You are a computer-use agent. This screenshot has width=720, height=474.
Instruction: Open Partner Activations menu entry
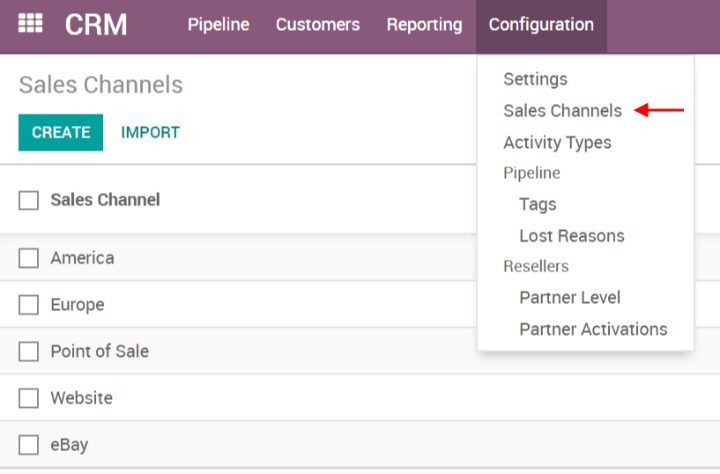click(593, 329)
